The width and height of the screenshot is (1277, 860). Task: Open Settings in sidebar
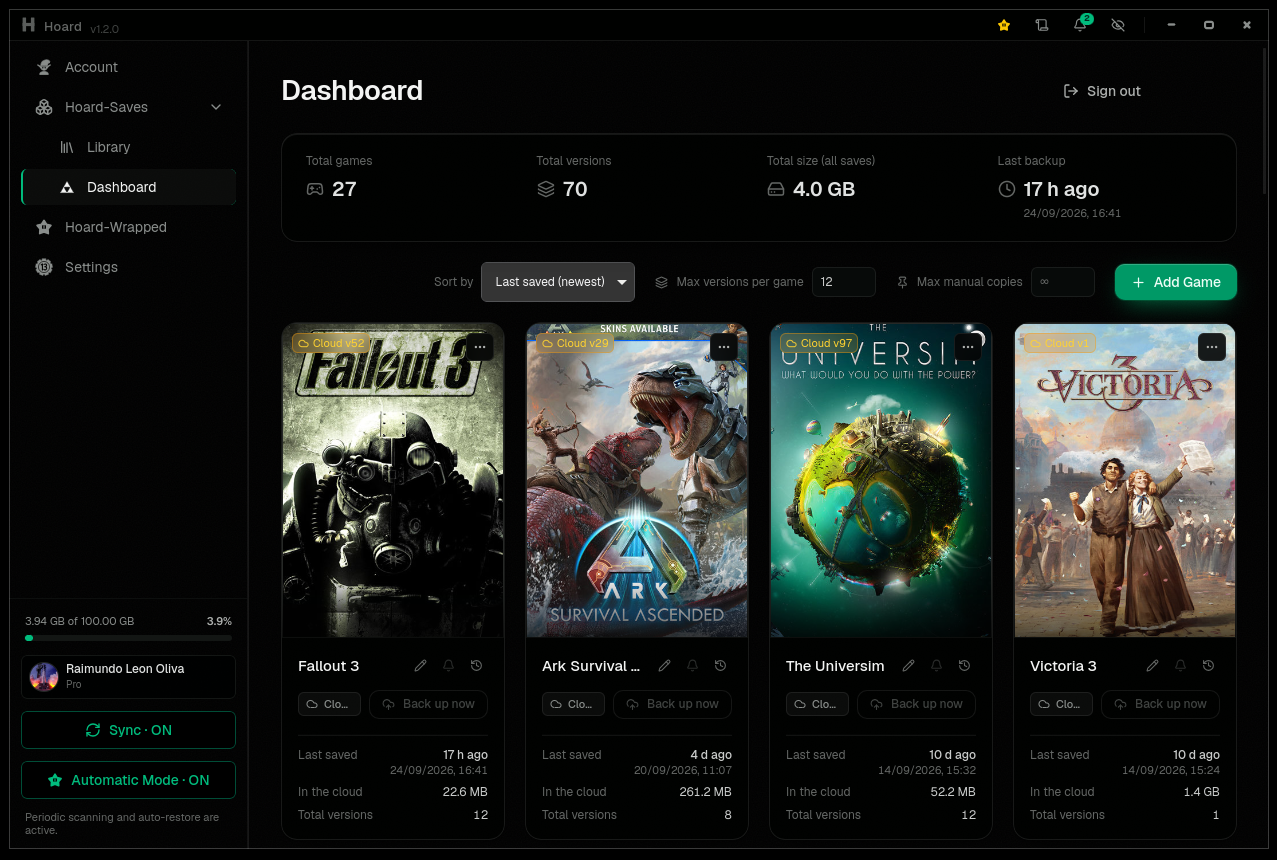click(128, 267)
